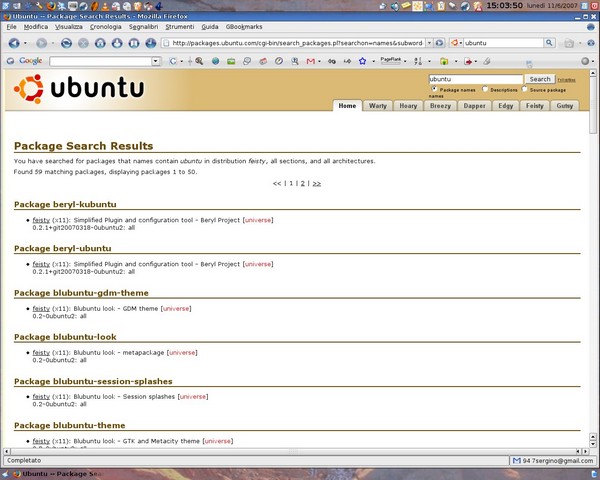
Task: Expand the address bar URL dropdown
Action: pos(429,43)
